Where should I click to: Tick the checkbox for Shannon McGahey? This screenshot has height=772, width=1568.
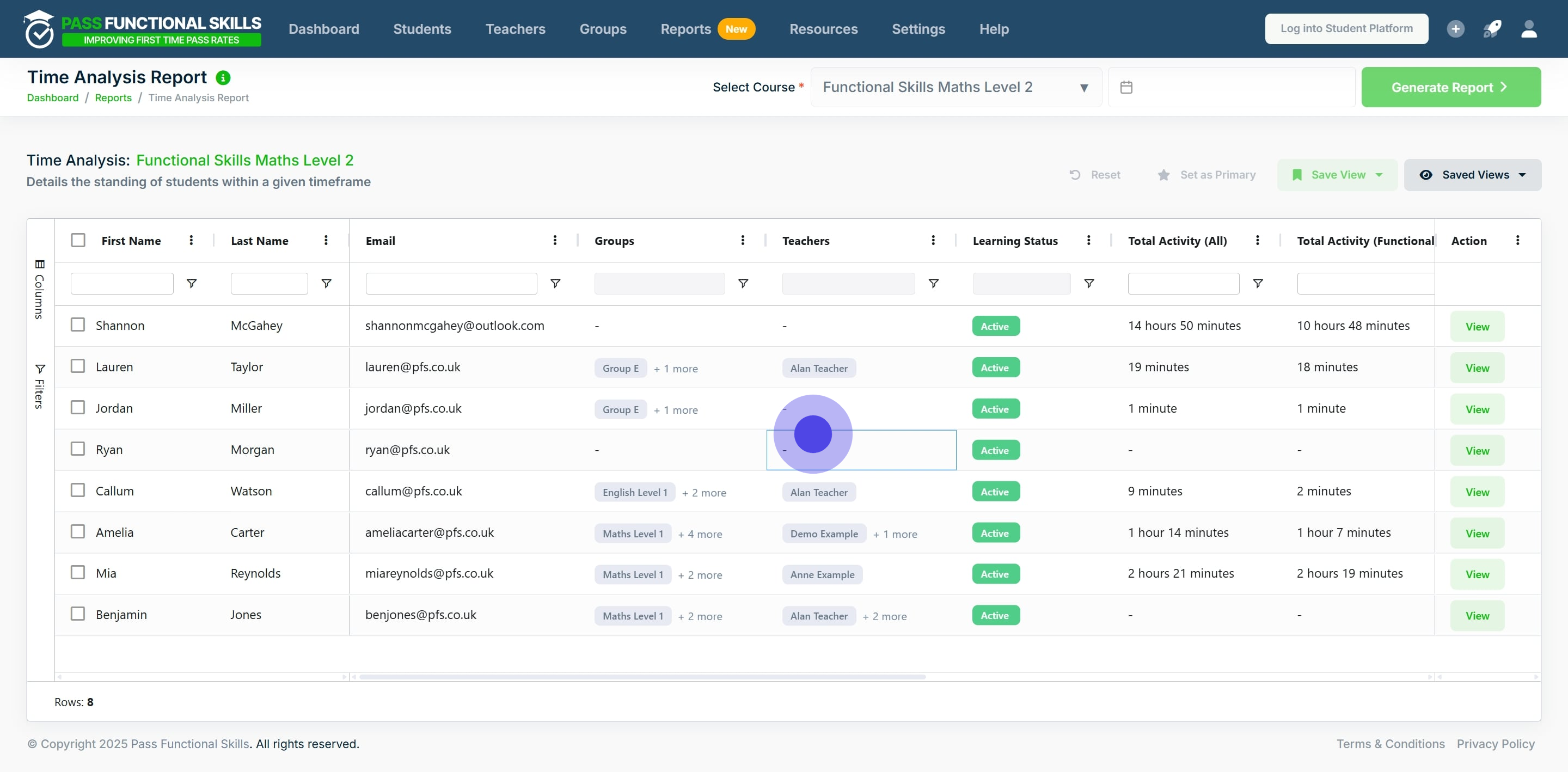(78, 324)
